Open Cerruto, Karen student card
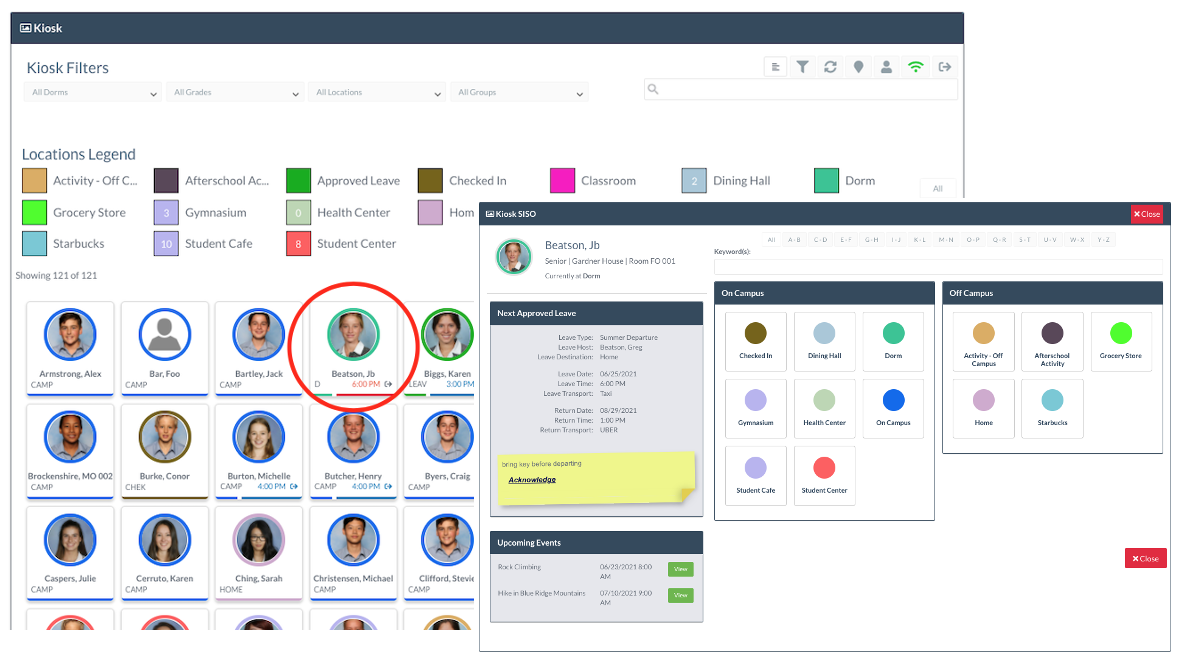 pyautogui.click(x=164, y=553)
